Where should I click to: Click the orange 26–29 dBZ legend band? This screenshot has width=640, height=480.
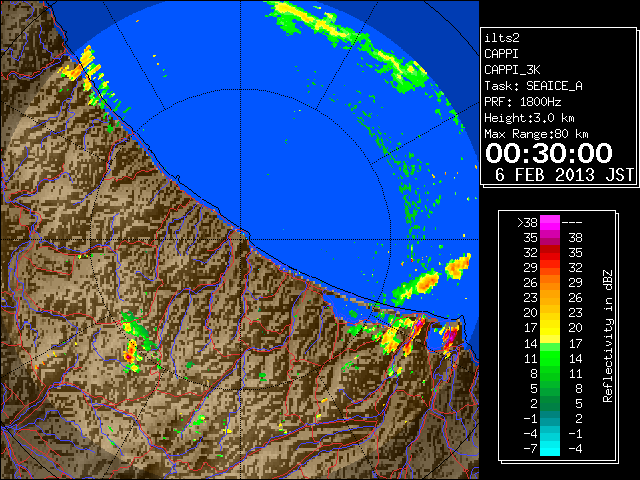pos(550,282)
